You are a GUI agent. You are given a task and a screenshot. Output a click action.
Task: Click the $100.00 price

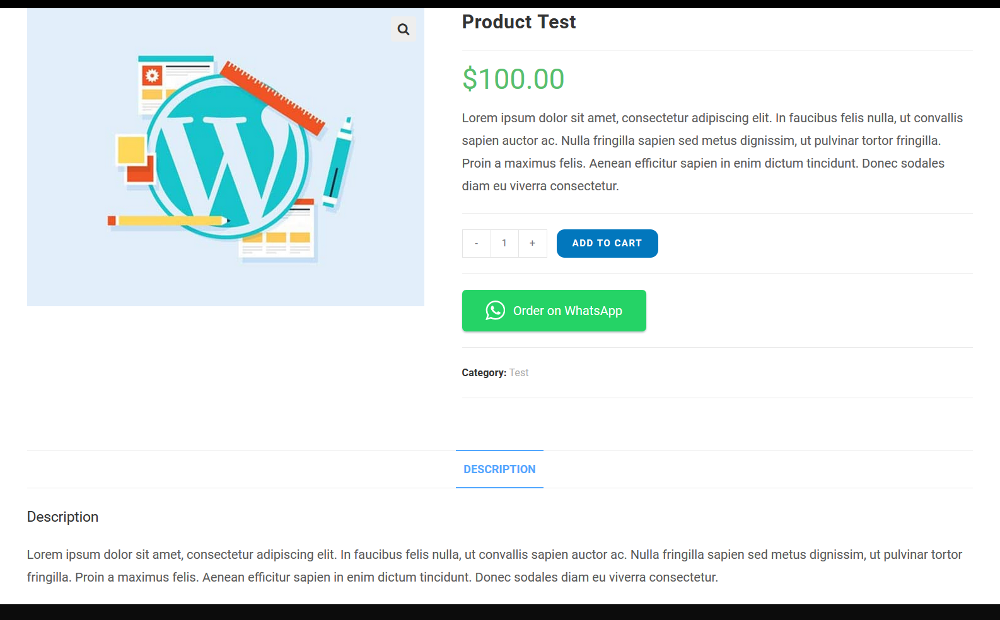tap(513, 79)
